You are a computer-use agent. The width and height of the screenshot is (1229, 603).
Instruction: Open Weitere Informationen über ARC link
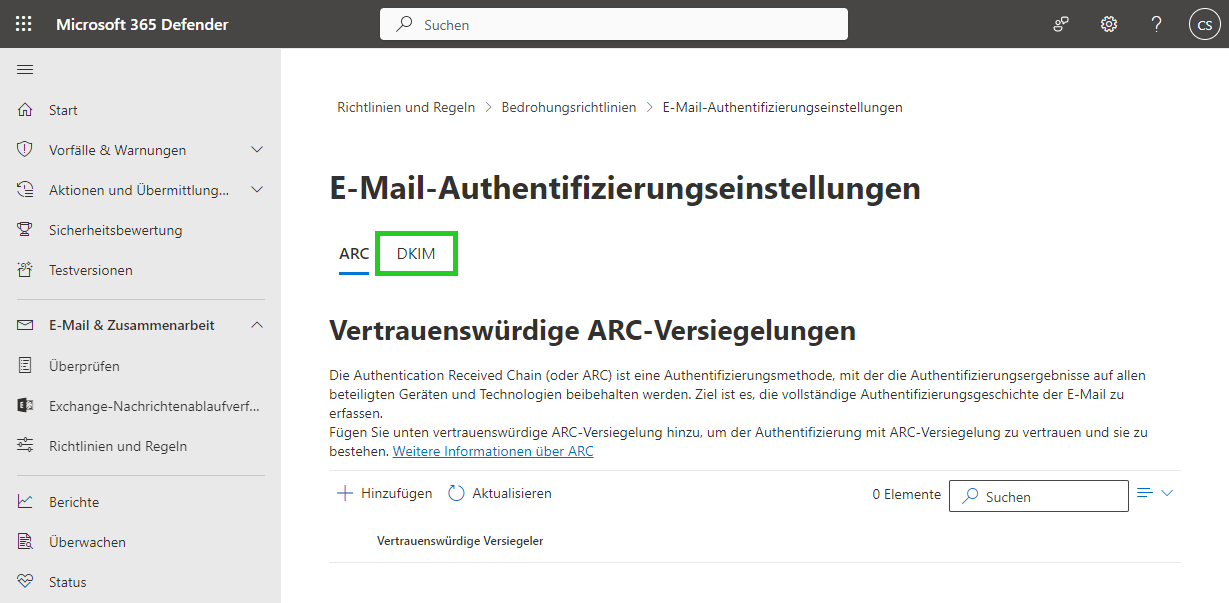493,452
